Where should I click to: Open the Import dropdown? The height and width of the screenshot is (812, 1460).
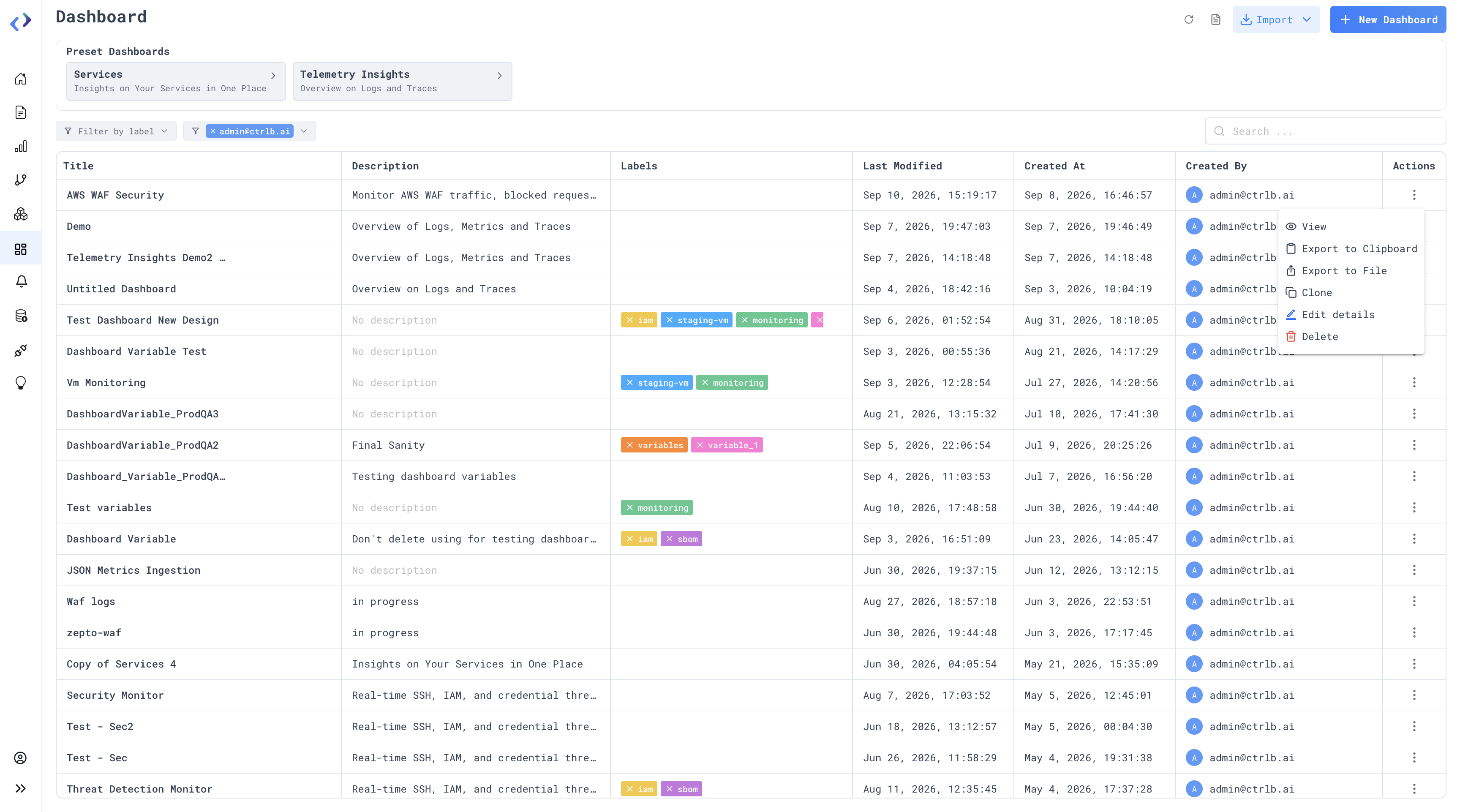(x=1275, y=20)
